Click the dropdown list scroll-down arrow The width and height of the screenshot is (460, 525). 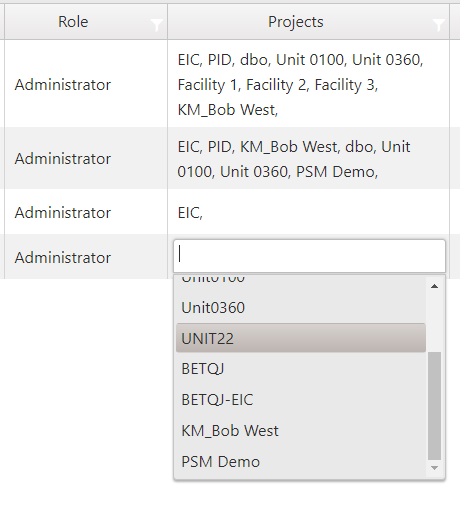coord(435,468)
